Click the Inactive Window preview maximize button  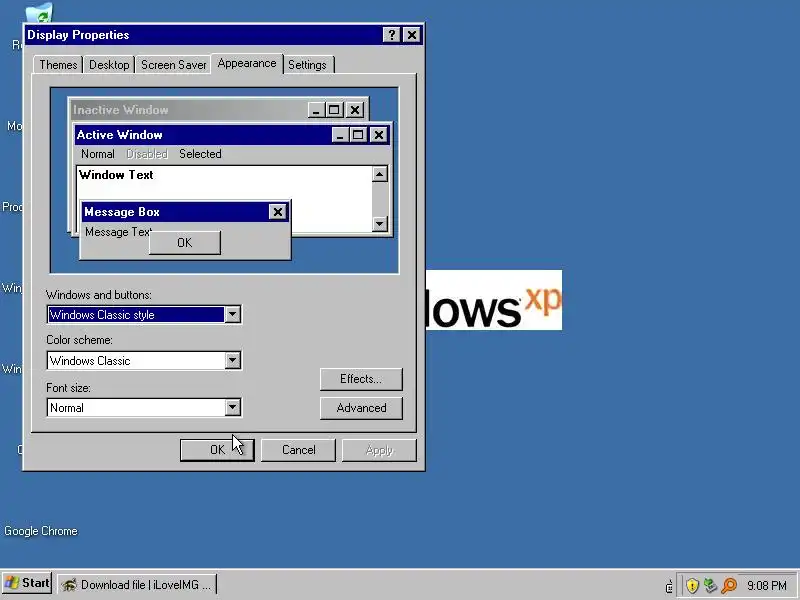334,110
